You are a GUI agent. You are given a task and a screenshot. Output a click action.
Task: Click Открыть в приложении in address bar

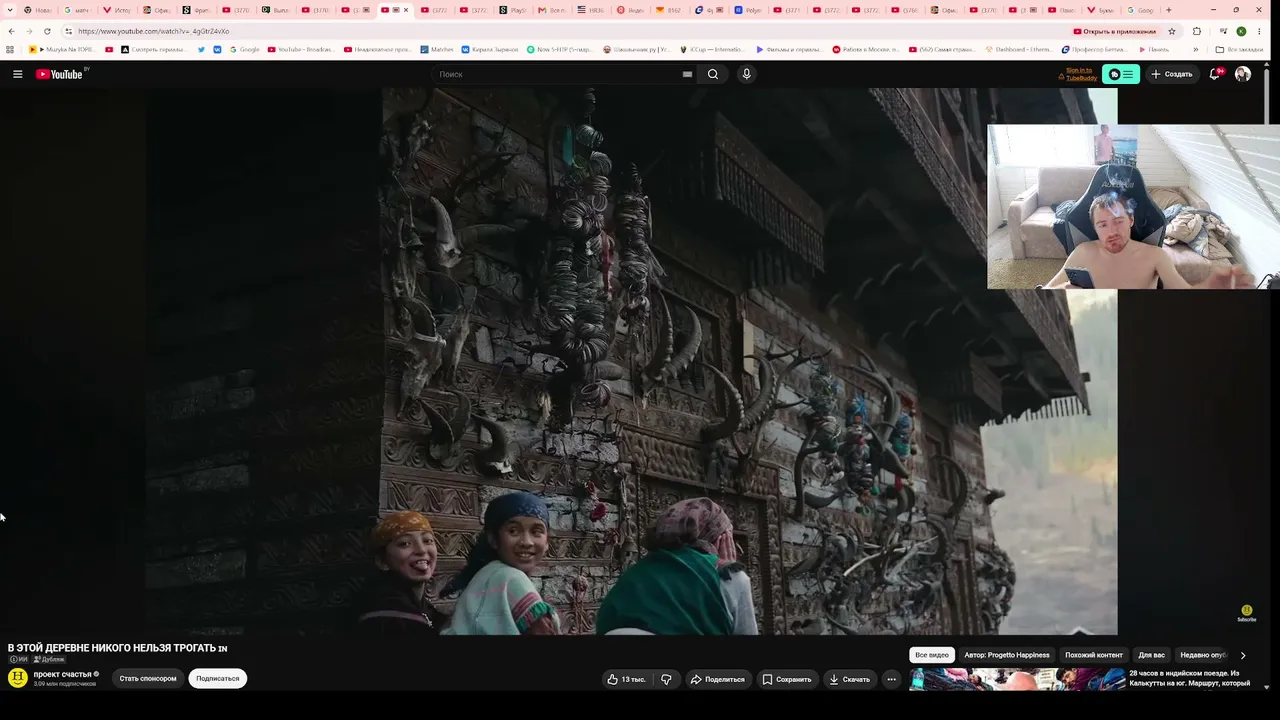click(1114, 31)
